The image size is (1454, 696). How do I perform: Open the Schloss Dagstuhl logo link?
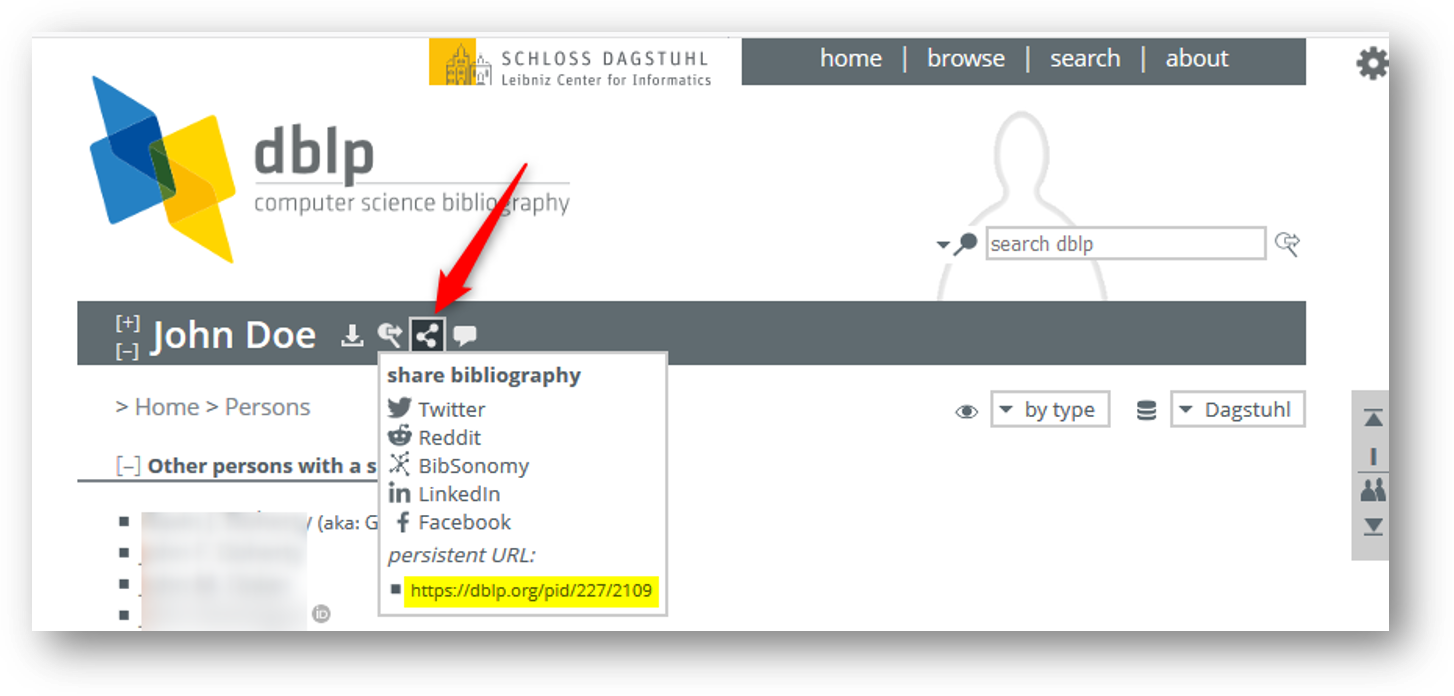[571, 62]
